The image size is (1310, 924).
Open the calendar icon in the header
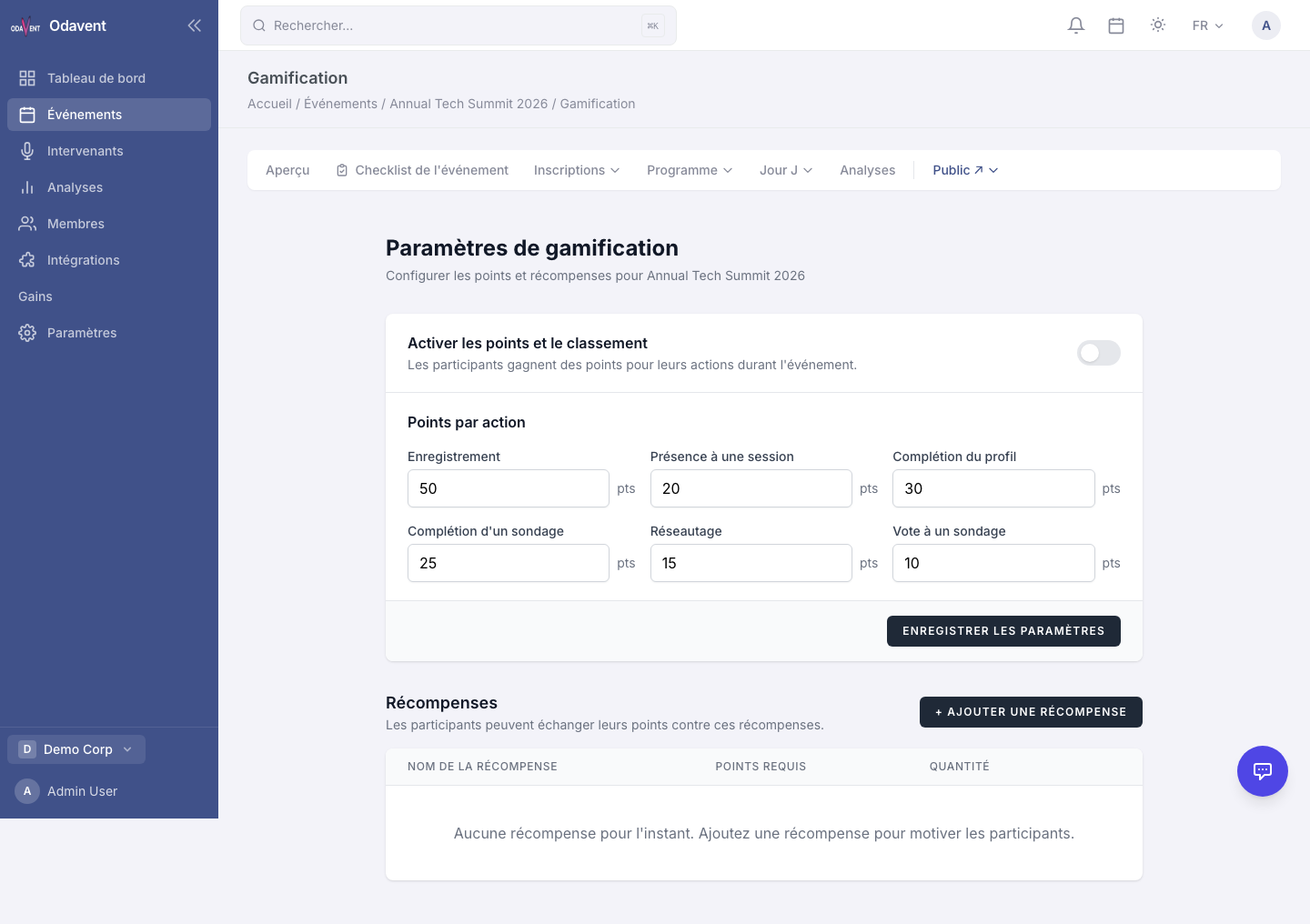[x=1116, y=25]
